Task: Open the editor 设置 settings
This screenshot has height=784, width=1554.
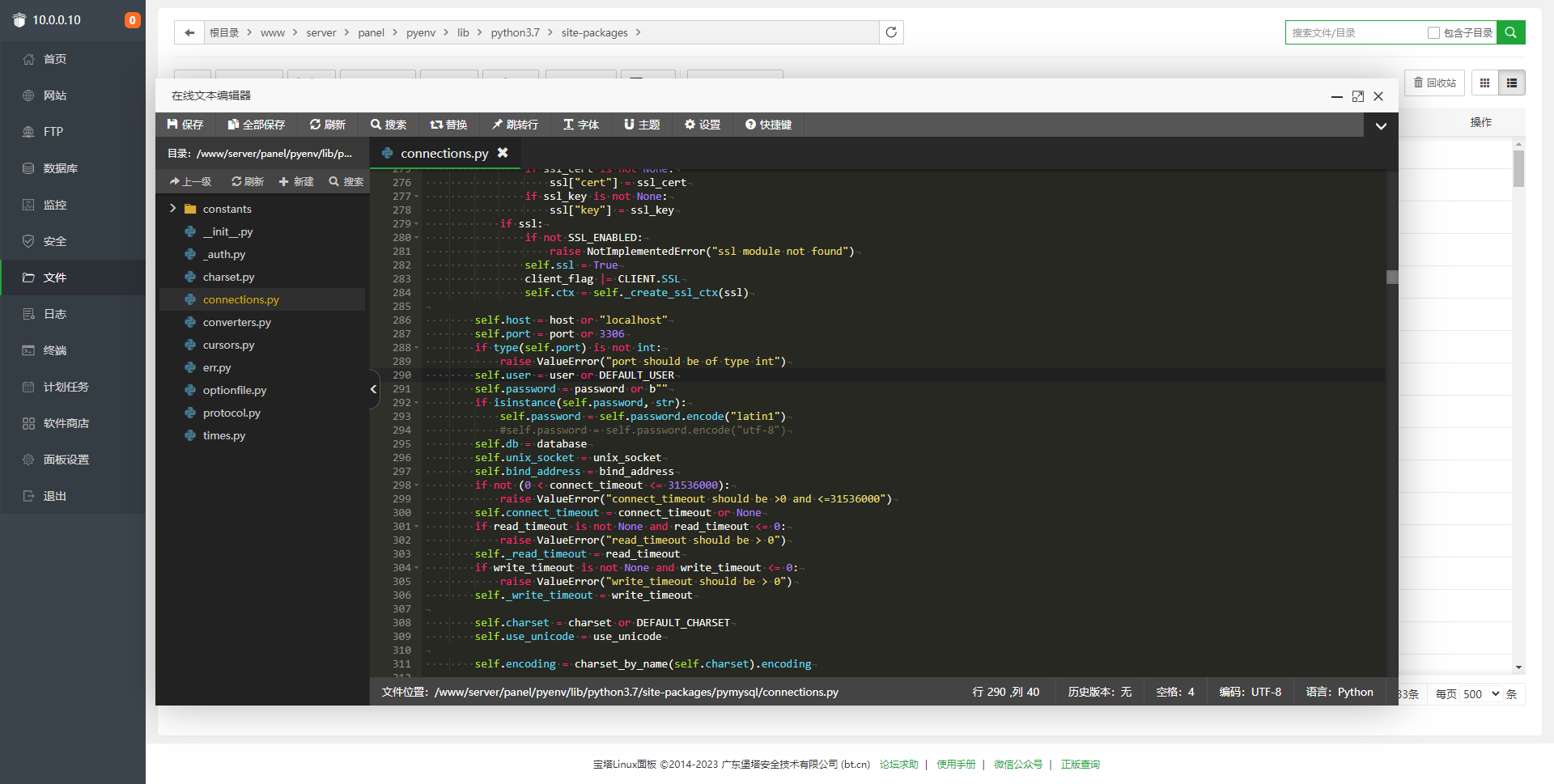Action: coord(703,125)
